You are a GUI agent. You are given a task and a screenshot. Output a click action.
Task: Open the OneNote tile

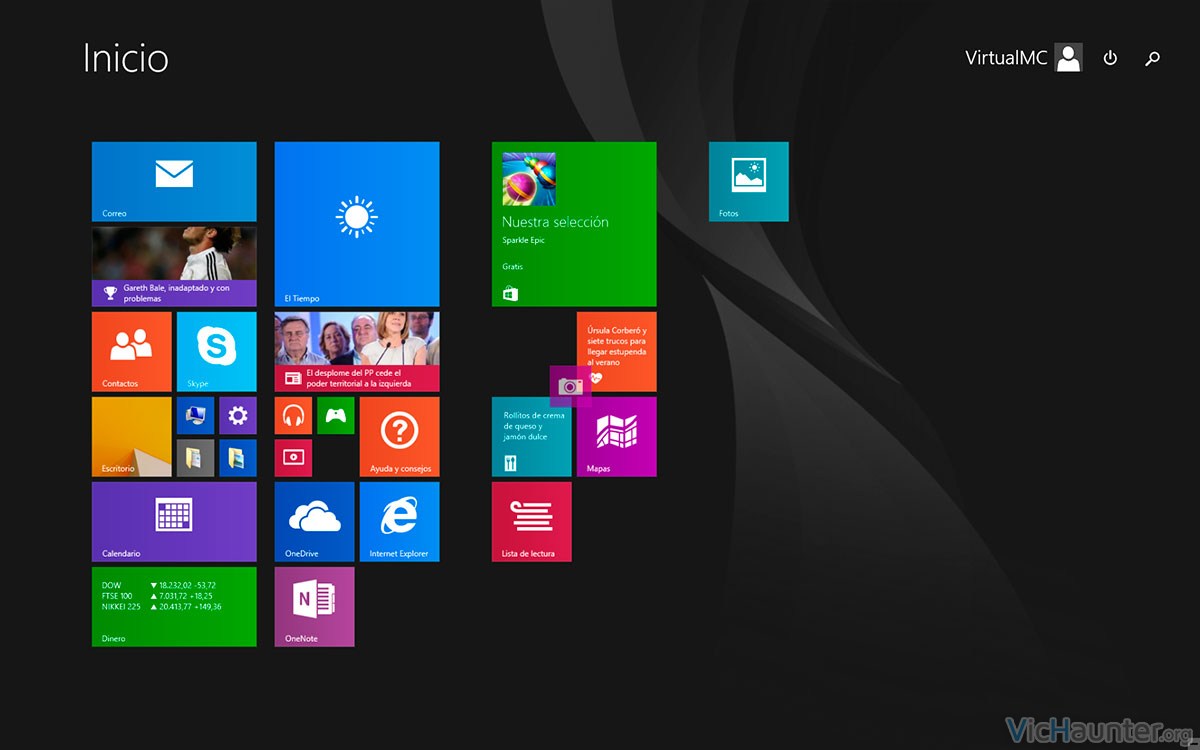pos(315,607)
